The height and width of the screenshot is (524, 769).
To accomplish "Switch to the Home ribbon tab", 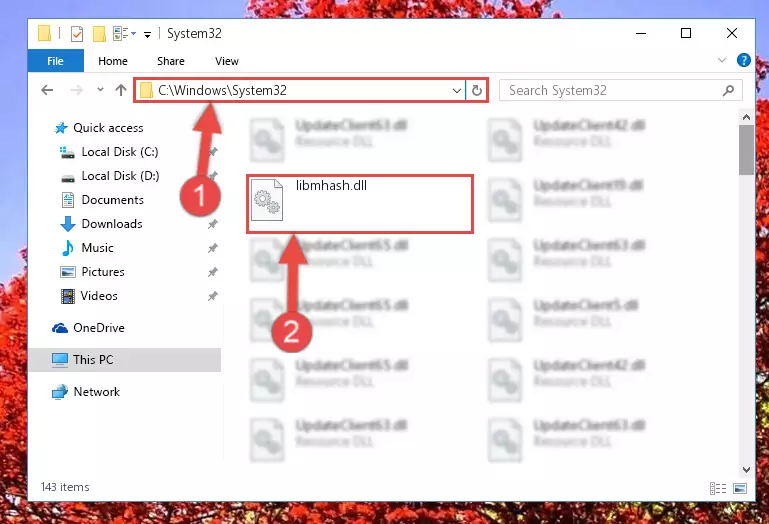I will click(x=113, y=61).
